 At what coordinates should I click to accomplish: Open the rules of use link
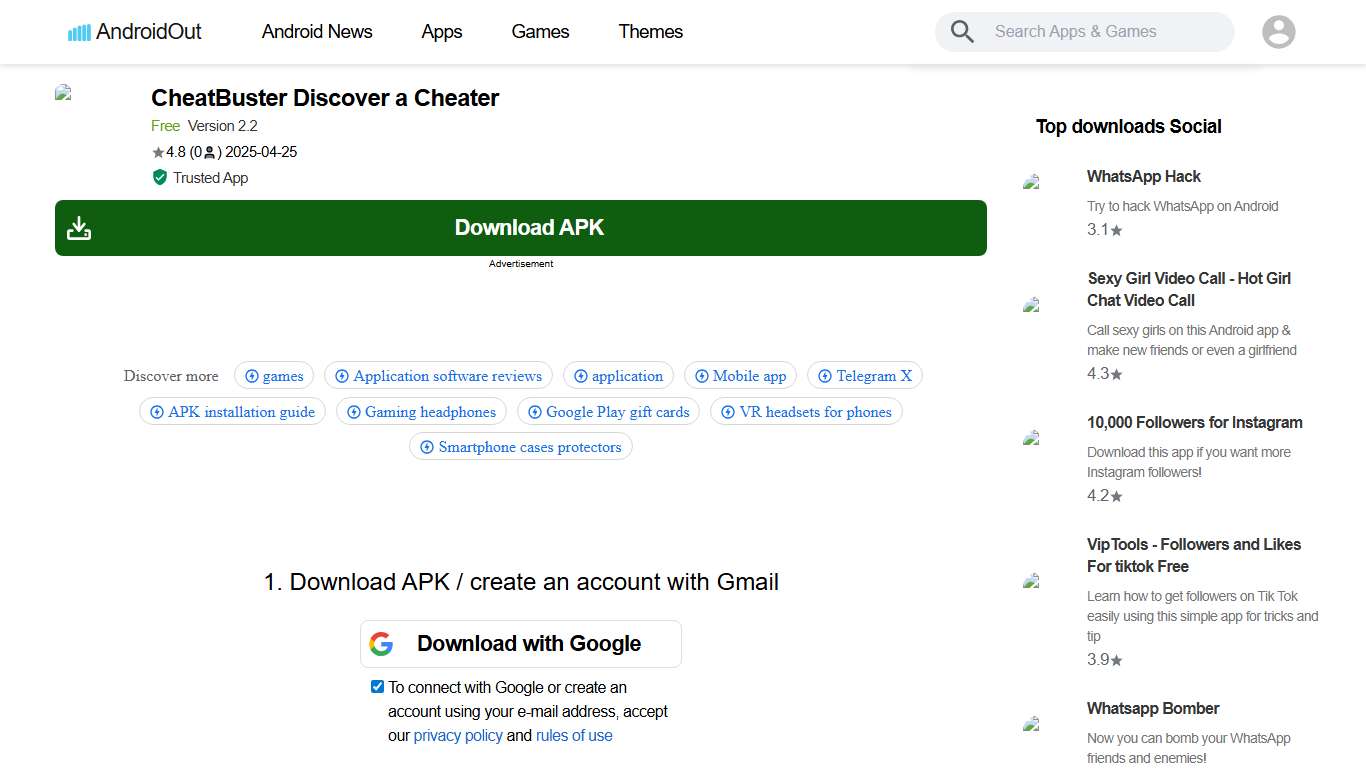tap(573, 735)
